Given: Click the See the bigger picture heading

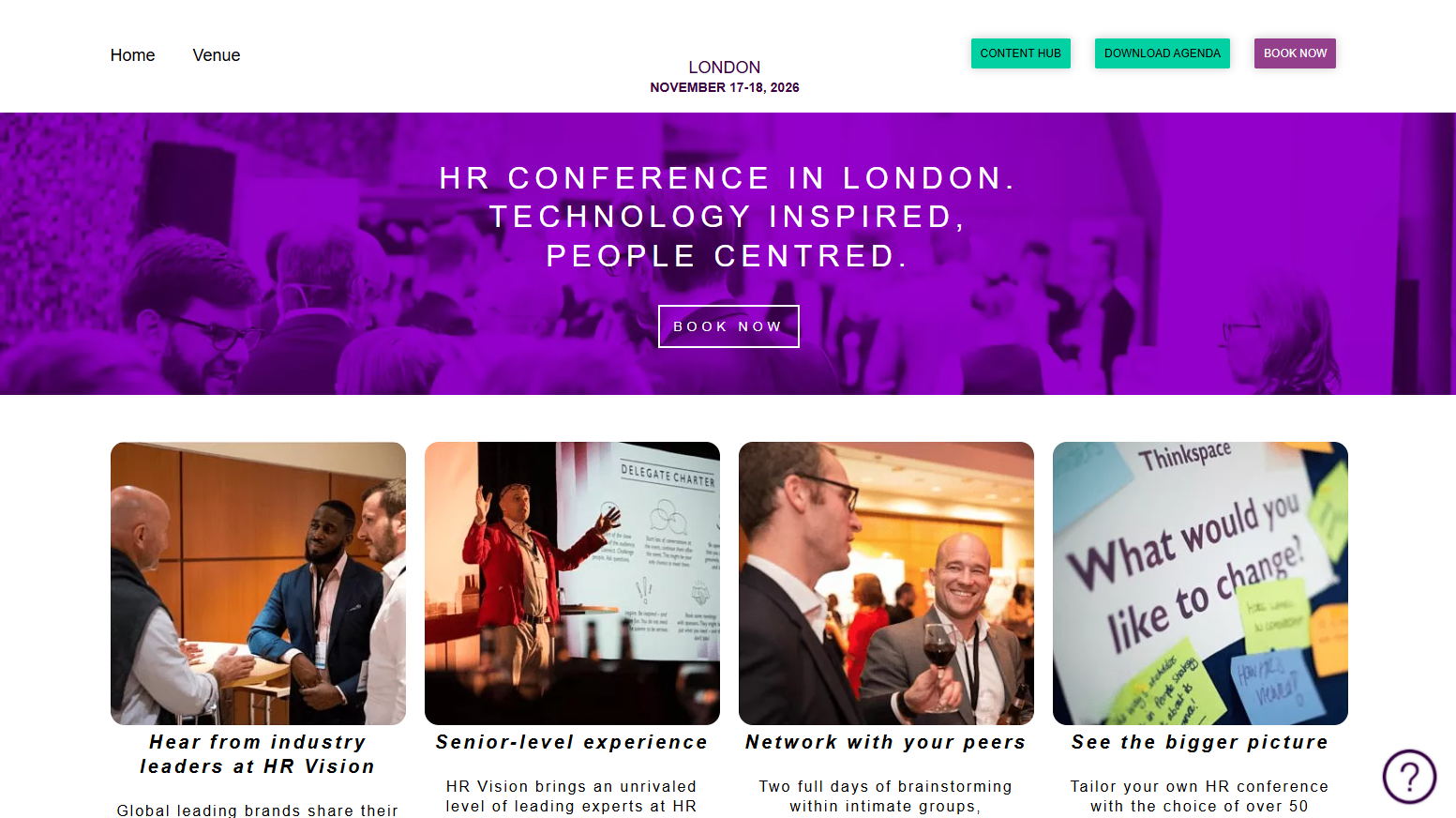Looking at the screenshot, I should (1199, 741).
